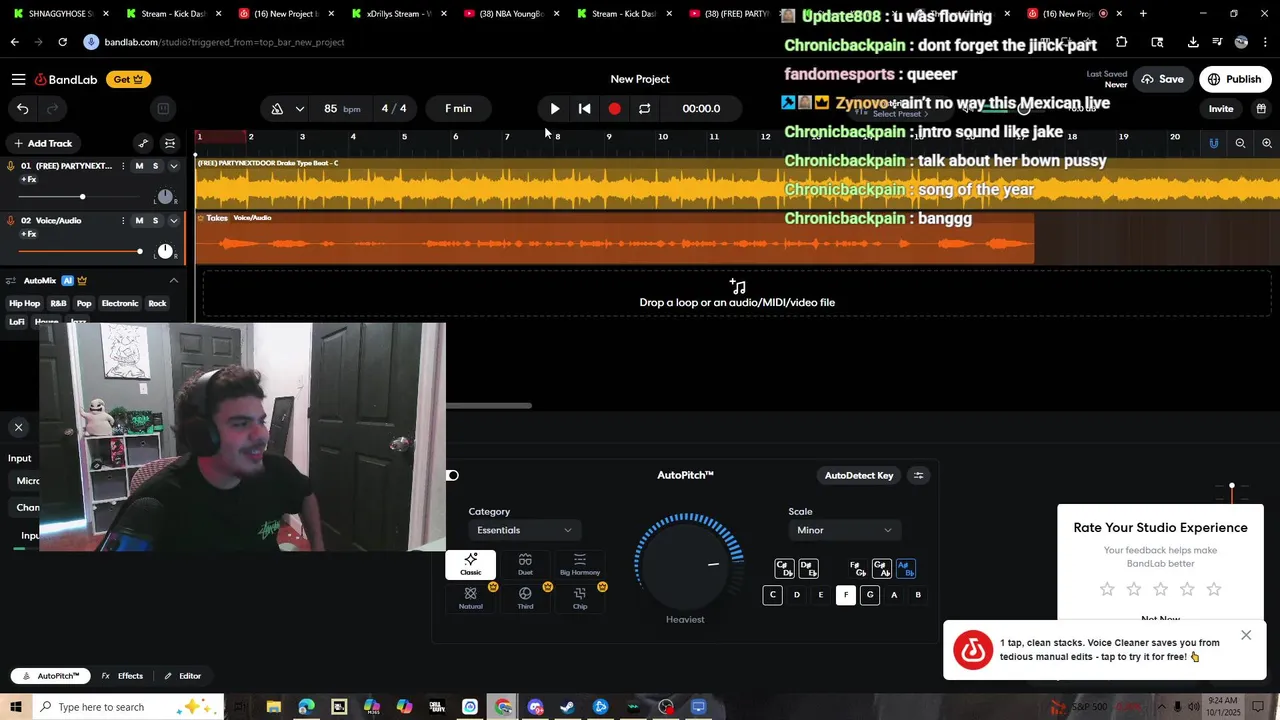Click the track height adjust icon
Image resolution: width=1280 pixels, height=720 pixels.
pos(169,143)
